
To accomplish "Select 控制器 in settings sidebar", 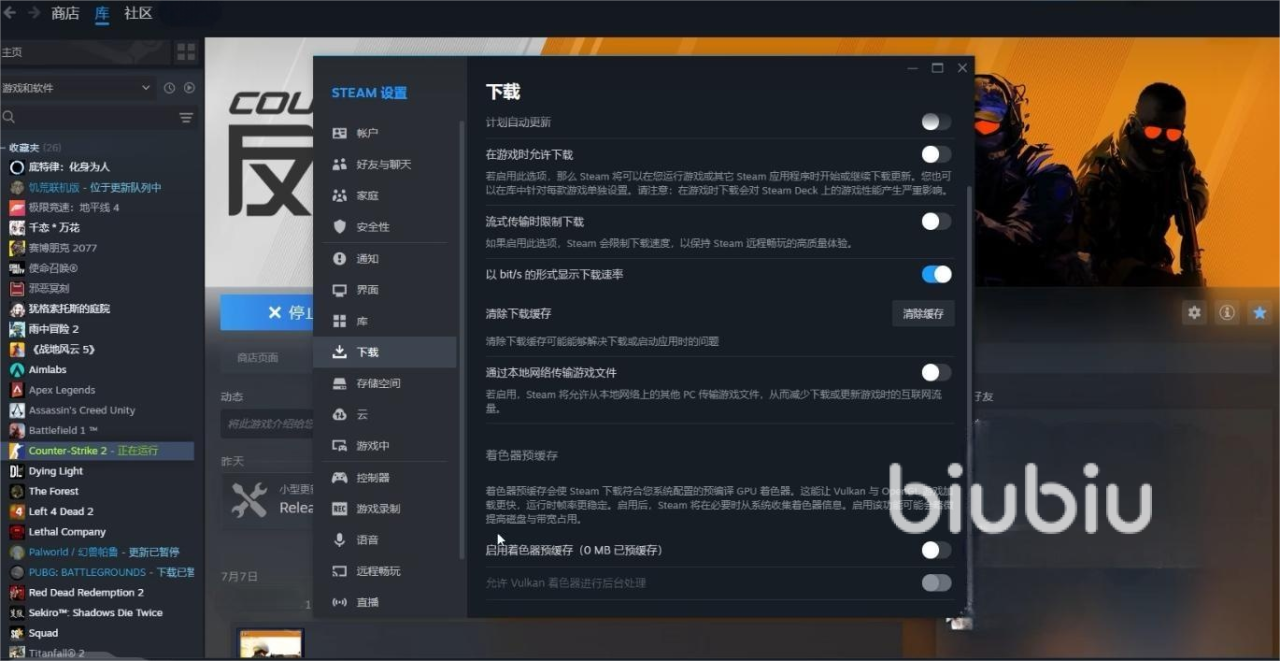I will [373, 477].
